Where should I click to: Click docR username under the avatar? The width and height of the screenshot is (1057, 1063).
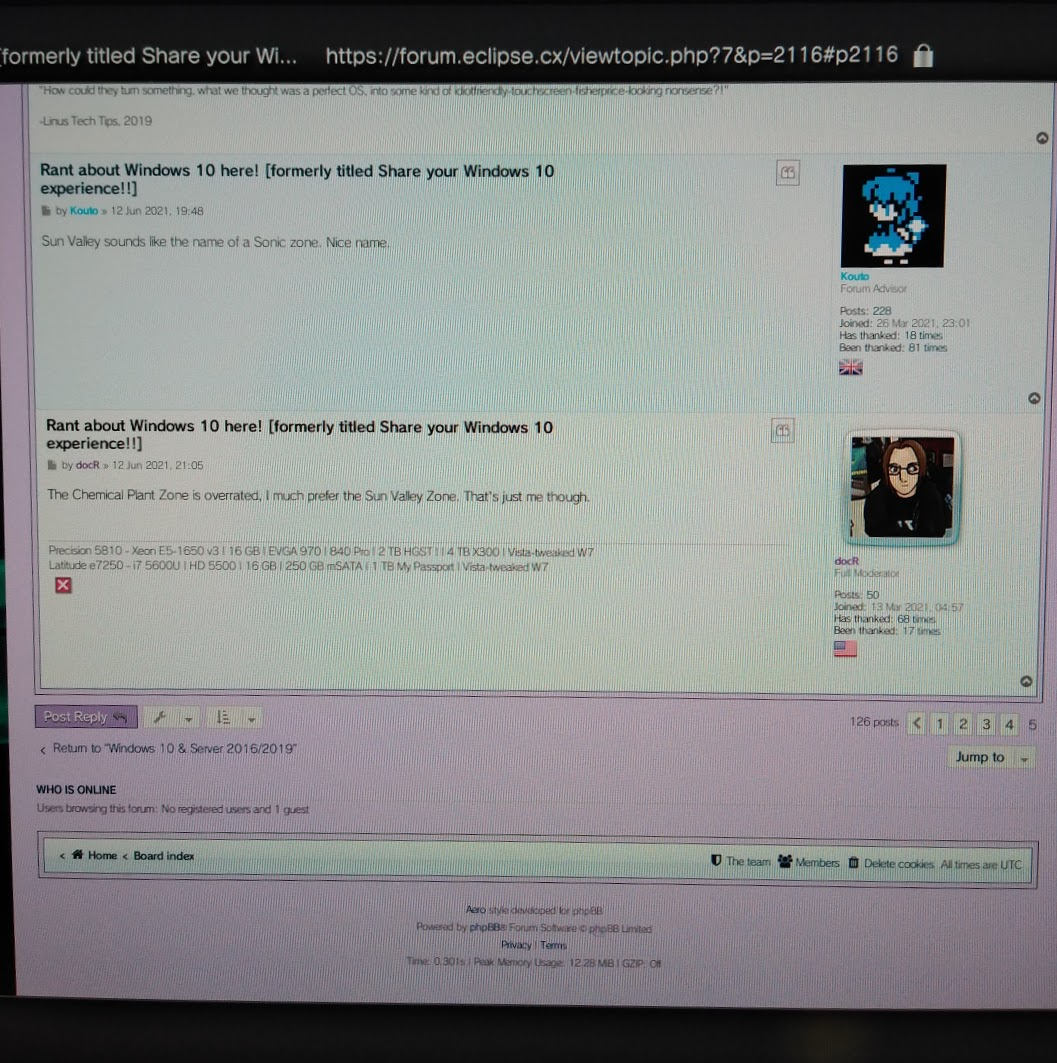847,561
